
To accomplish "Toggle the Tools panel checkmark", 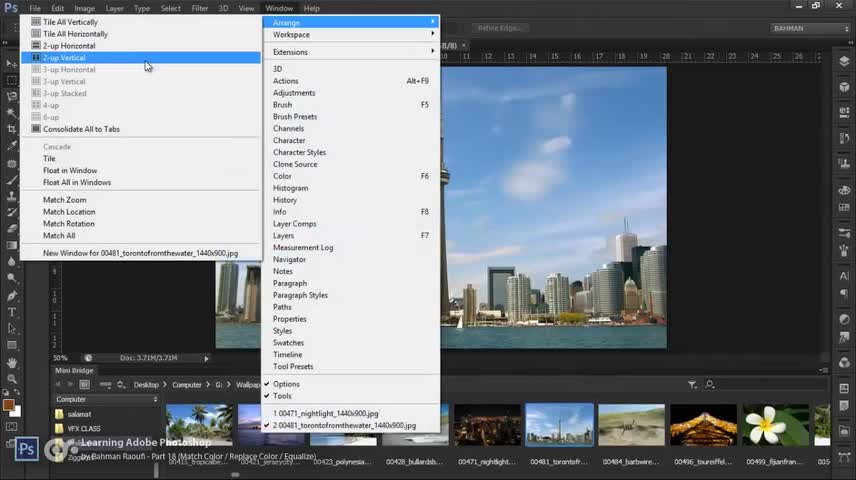I will point(283,396).
